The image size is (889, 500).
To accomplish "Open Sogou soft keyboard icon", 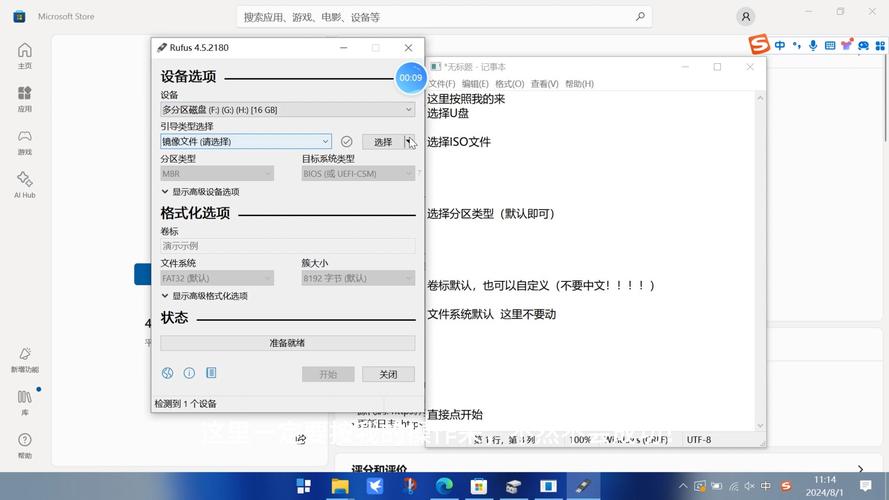I will tap(830, 45).
